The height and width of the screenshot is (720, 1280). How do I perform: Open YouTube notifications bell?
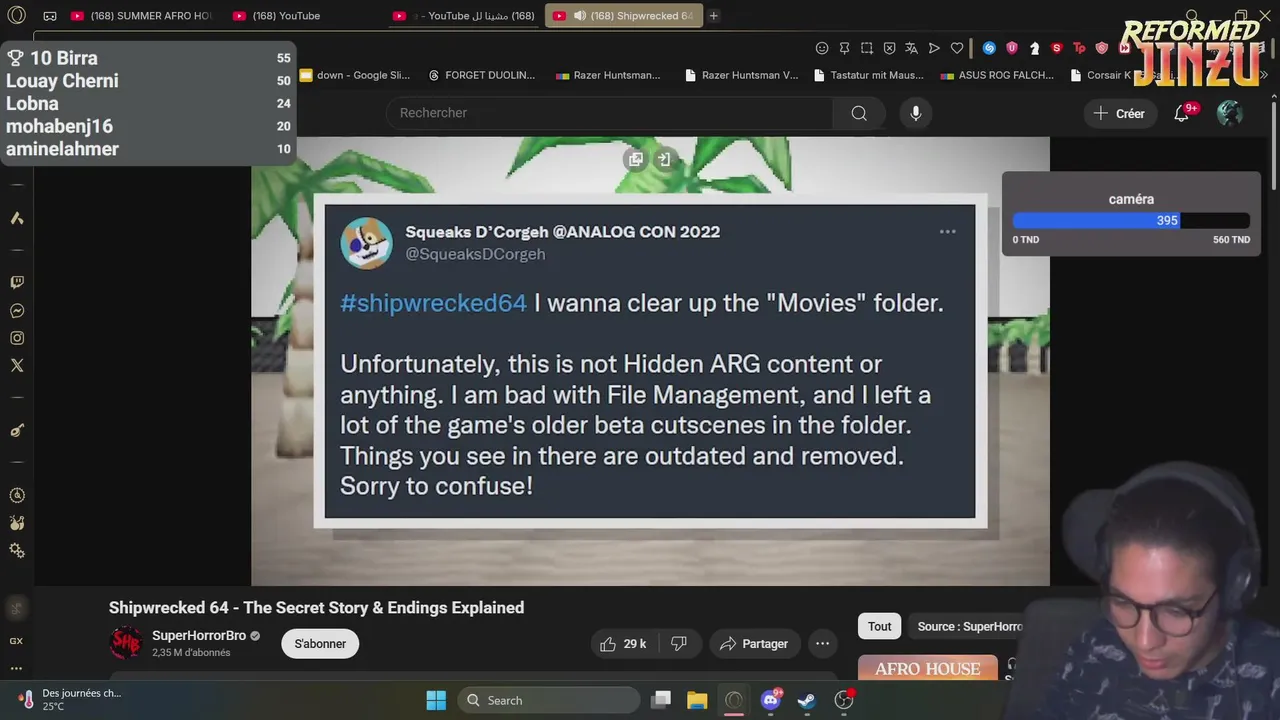(x=1181, y=113)
